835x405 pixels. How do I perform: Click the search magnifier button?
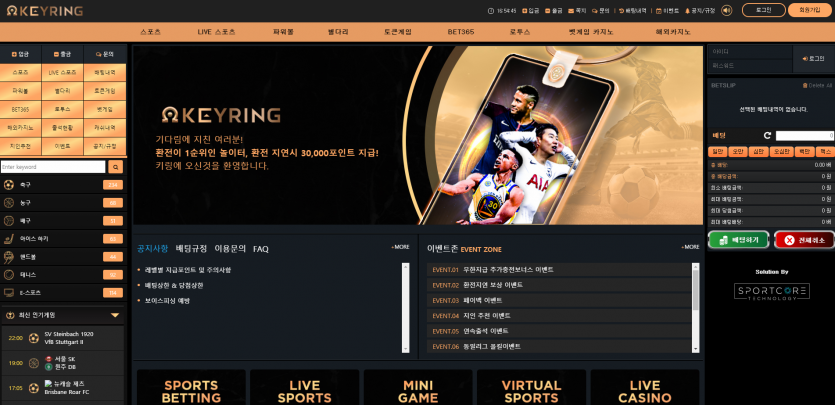coord(116,167)
